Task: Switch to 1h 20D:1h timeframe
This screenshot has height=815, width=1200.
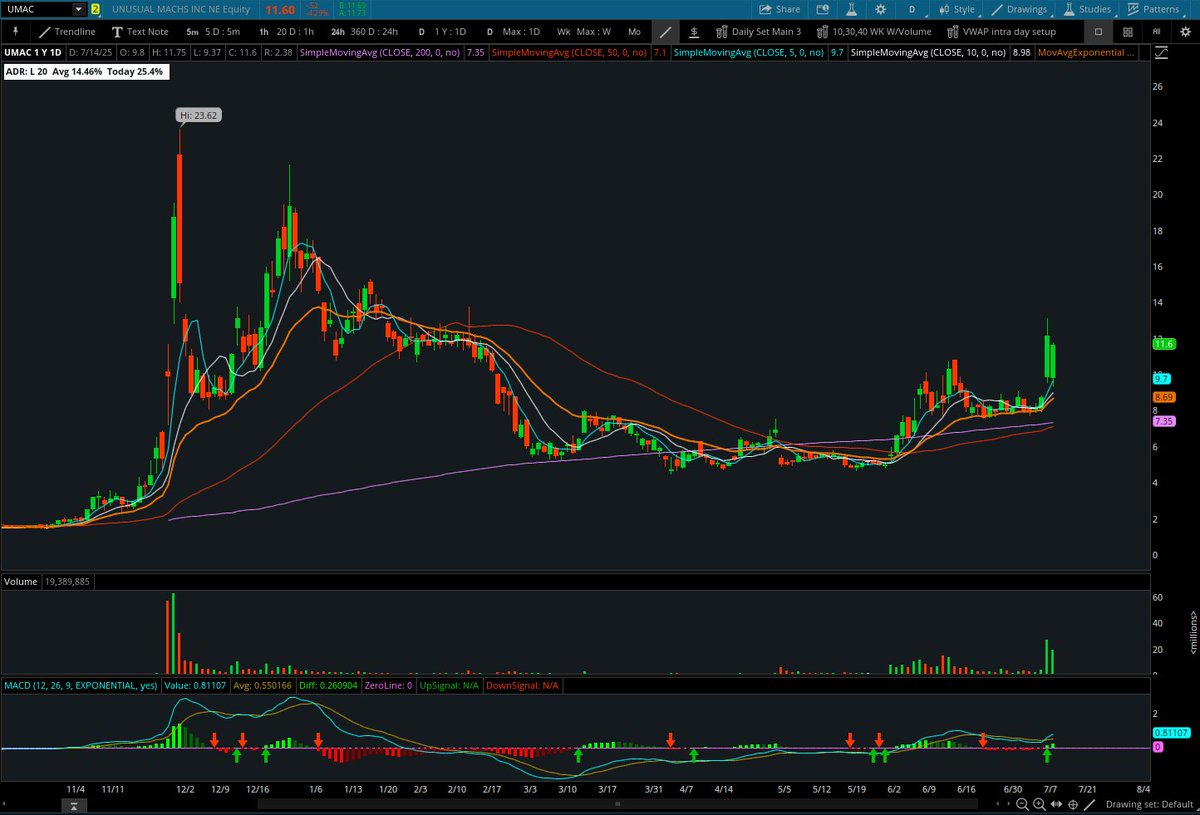Action: 286,32
